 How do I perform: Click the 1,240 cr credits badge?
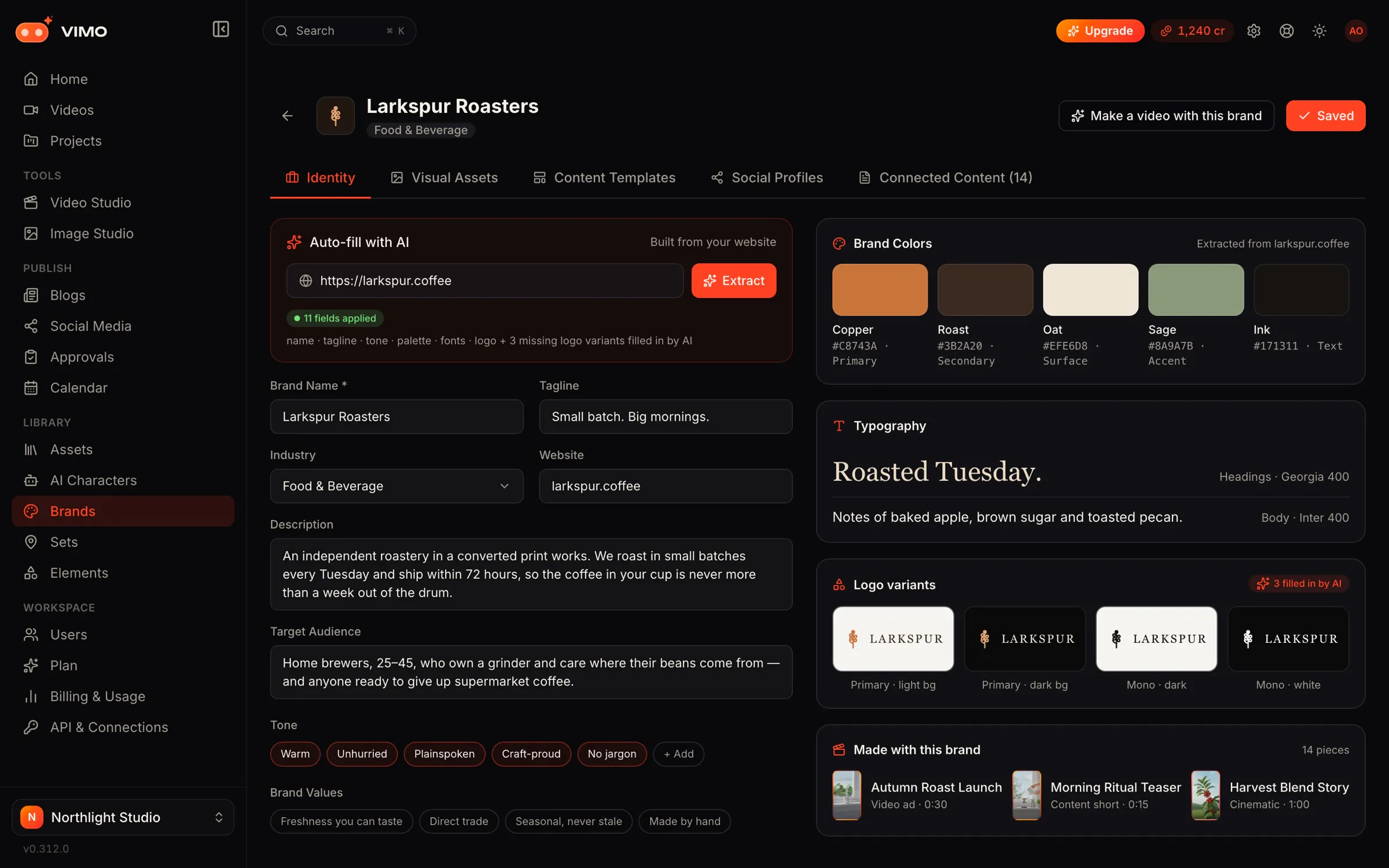[1192, 31]
